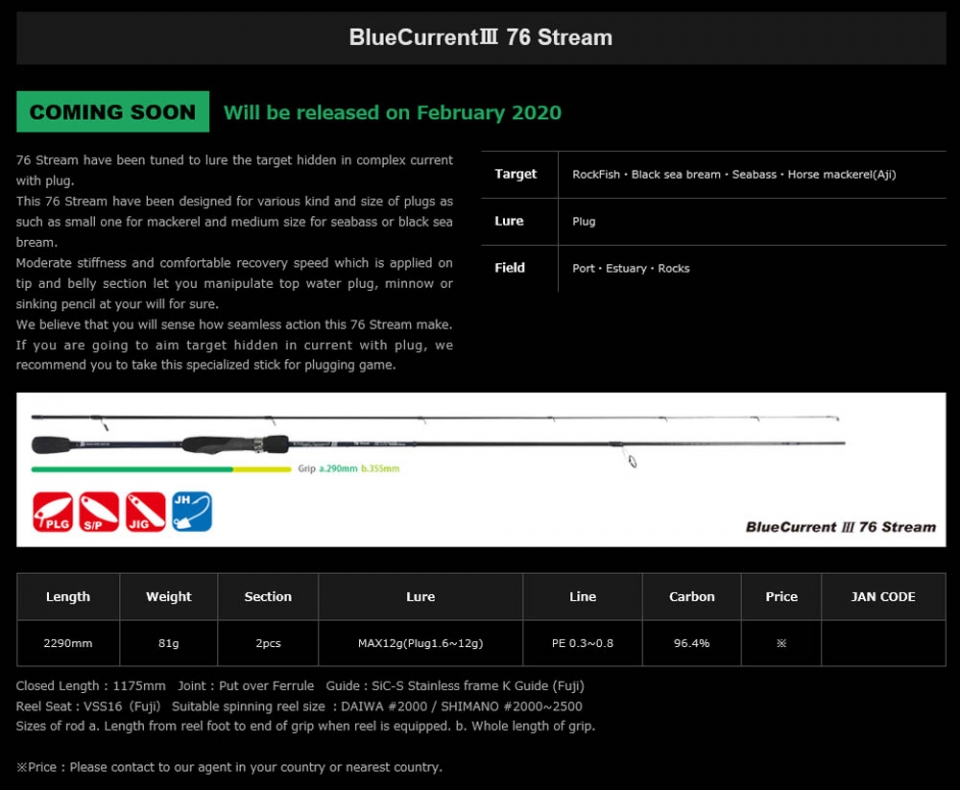Click the ※ symbol in the Price cell
The width and height of the screenshot is (960, 790).
(x=781, y=643)
